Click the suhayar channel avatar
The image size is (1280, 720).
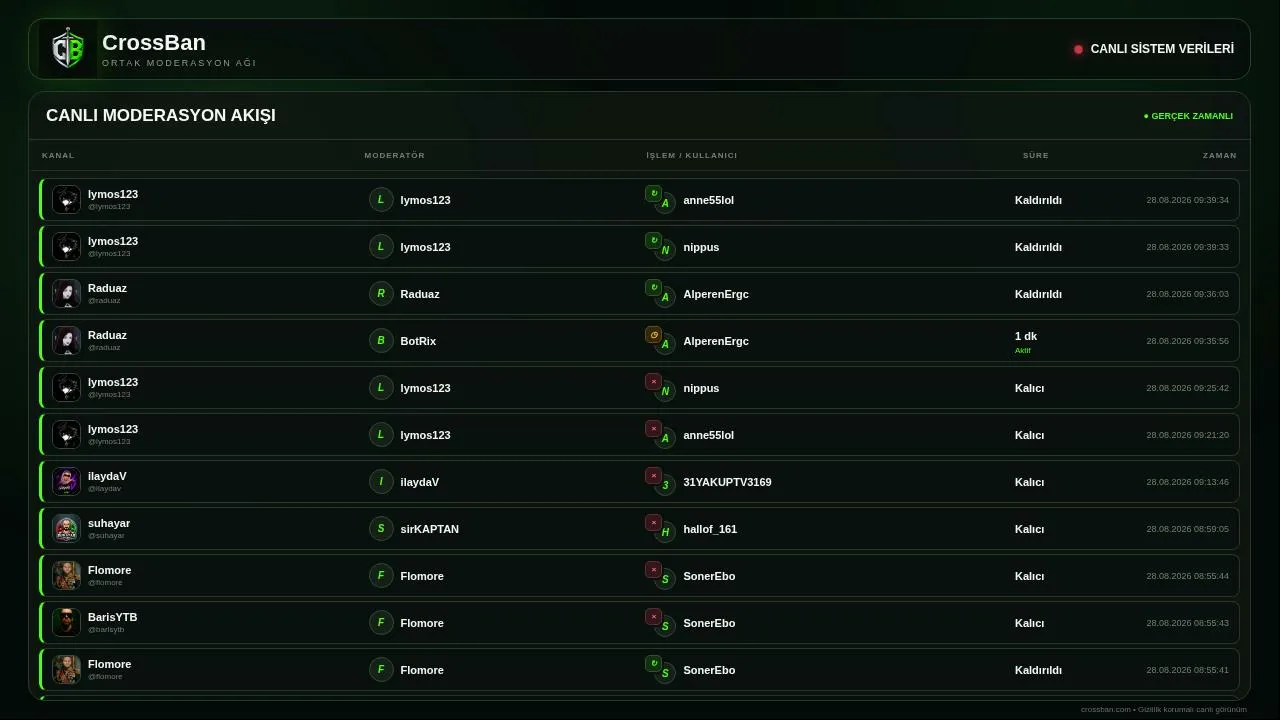point(66,528)
